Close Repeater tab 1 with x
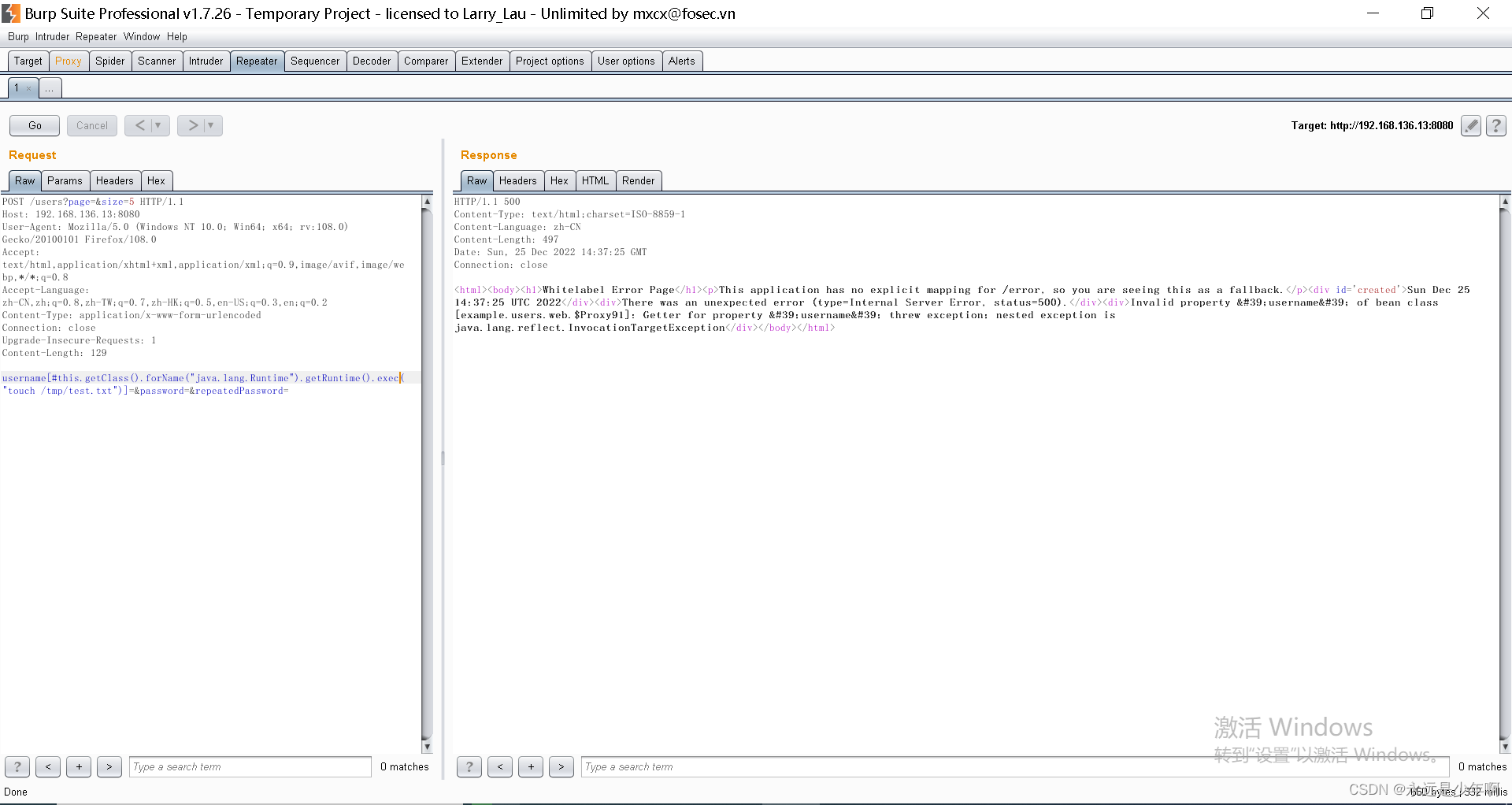 [x=29, y=88]
